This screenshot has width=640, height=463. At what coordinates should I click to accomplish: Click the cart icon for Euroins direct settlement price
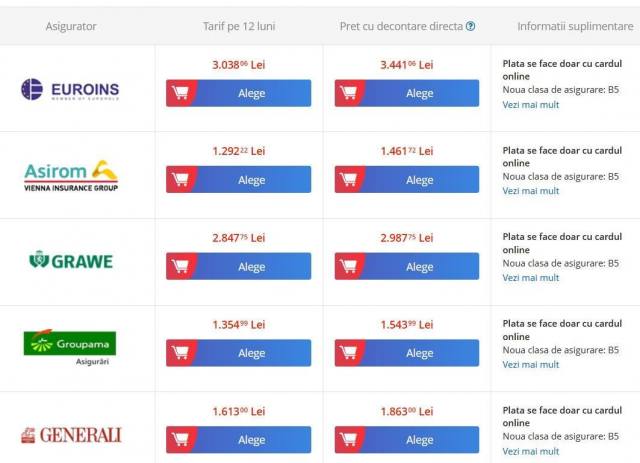[348, 93]
